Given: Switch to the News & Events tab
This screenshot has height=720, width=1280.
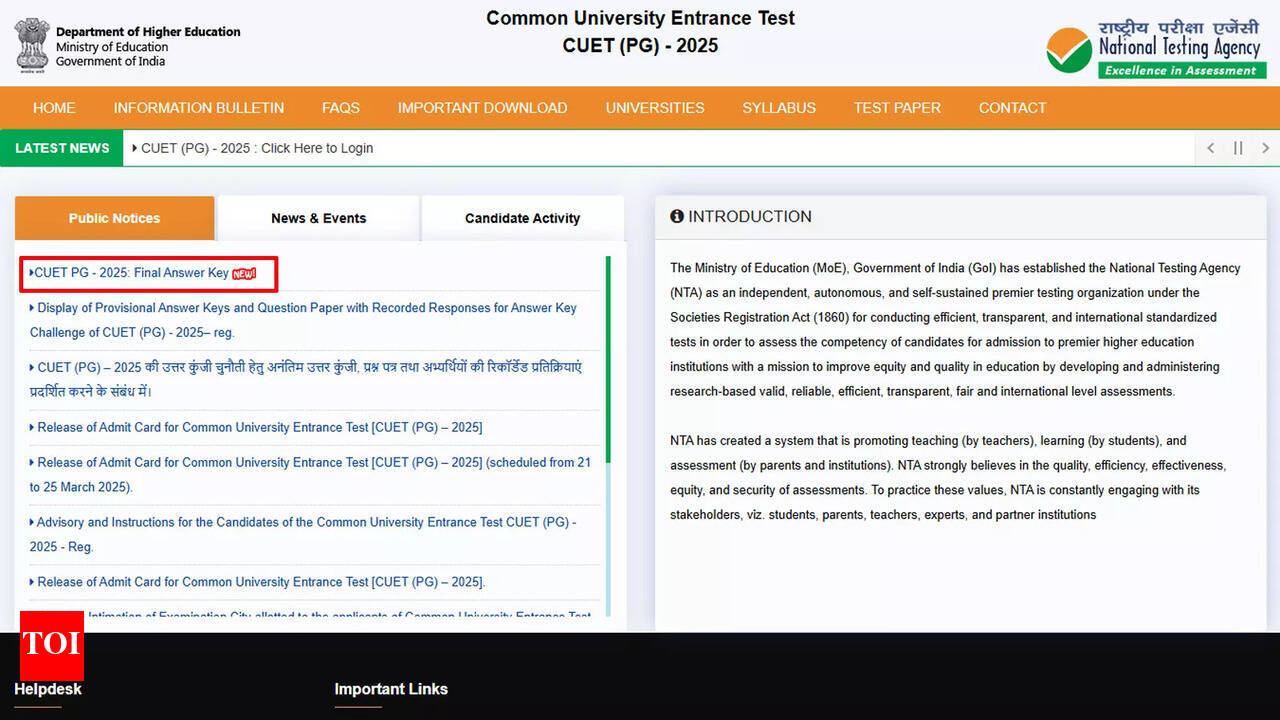Looking at the screenshot, I should point(318,218).
